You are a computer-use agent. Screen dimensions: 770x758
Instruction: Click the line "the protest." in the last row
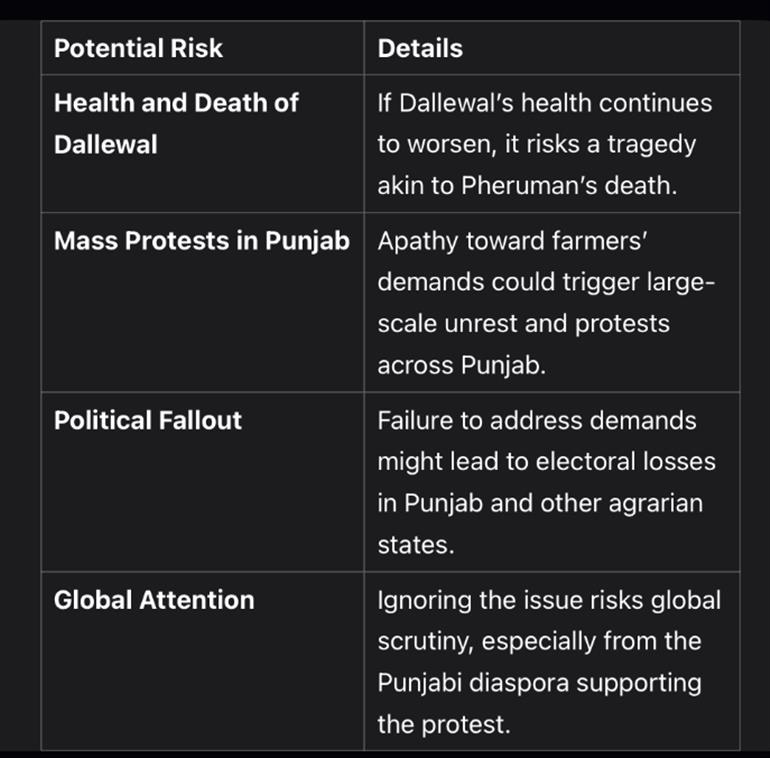(443, 724)
